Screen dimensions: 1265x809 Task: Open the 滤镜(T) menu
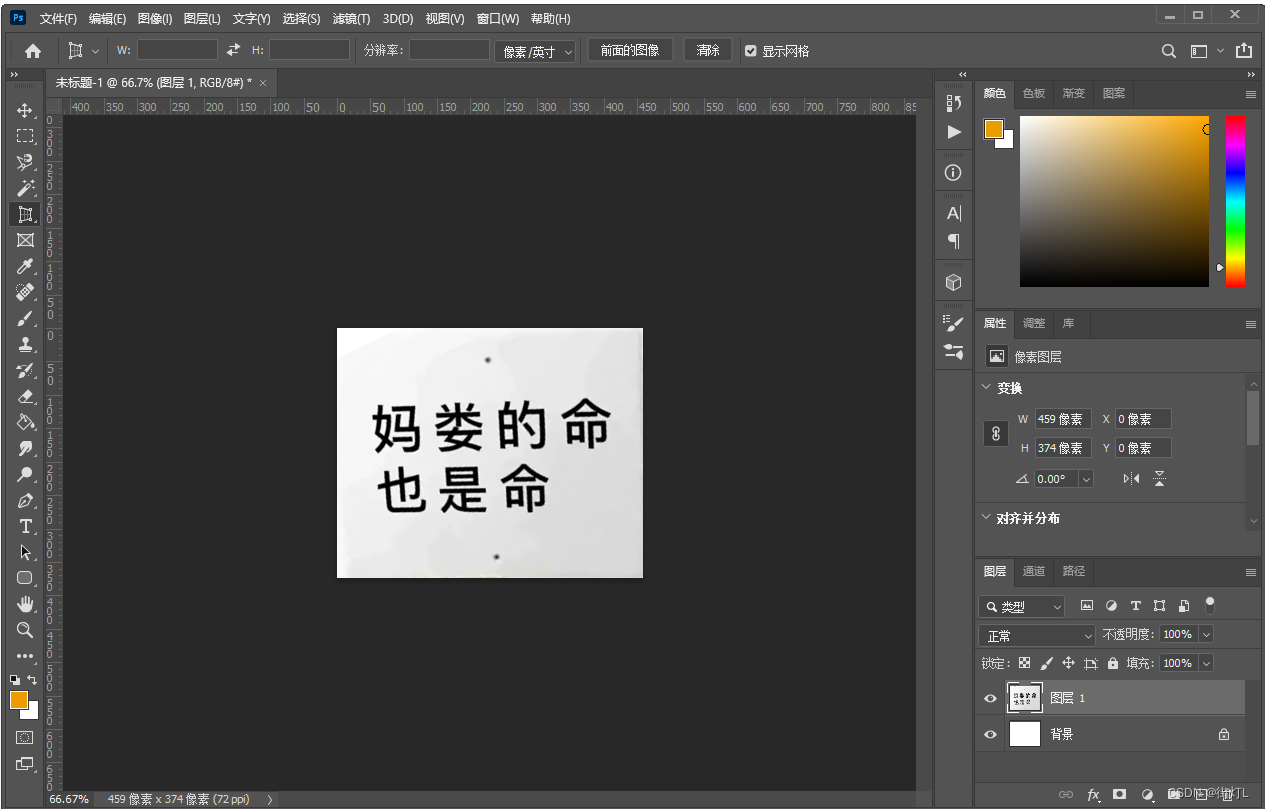click(x=351, y=19)
